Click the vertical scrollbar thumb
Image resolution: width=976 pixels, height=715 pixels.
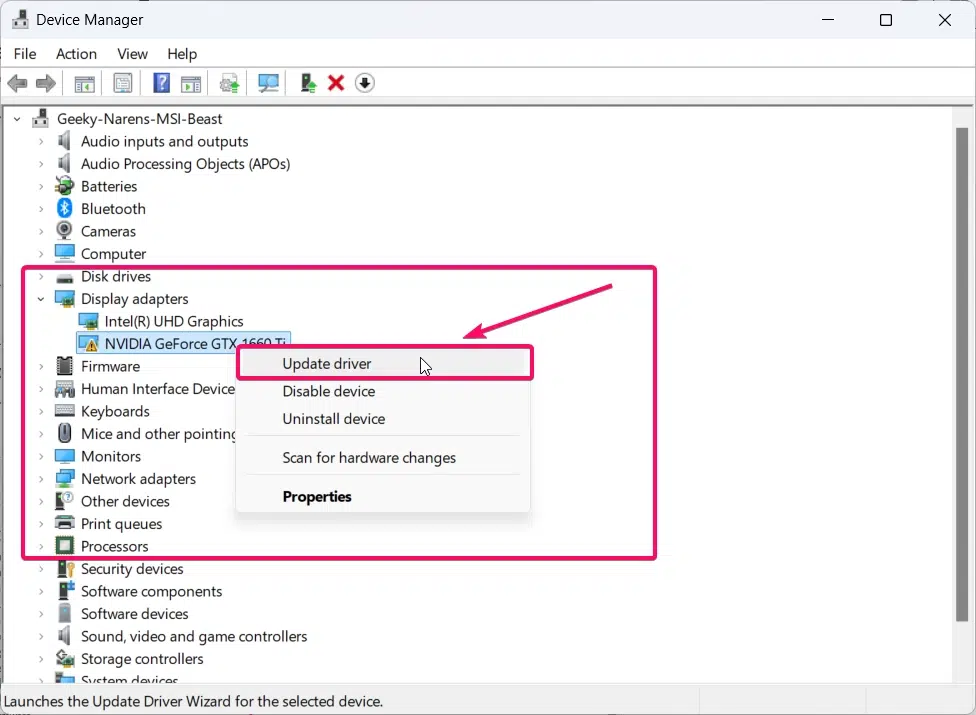pos(962,374)
